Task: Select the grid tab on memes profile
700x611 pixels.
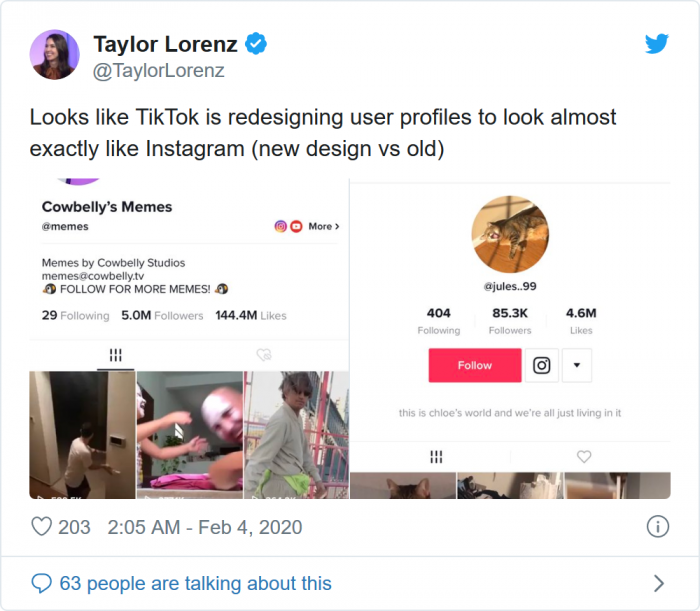Action: 115,354
